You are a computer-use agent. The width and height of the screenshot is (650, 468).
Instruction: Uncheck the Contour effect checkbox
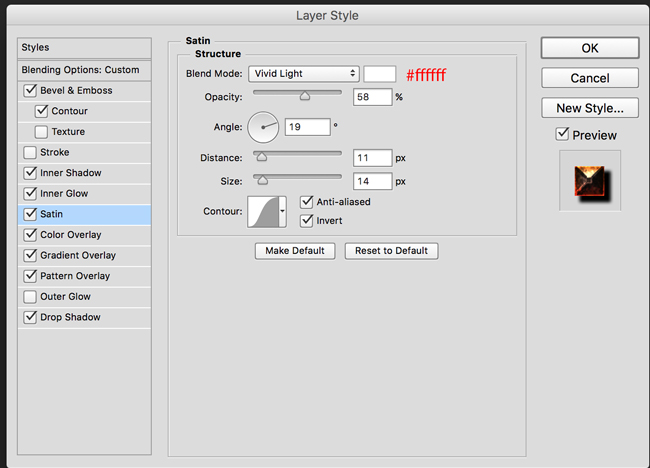[41, 111]
